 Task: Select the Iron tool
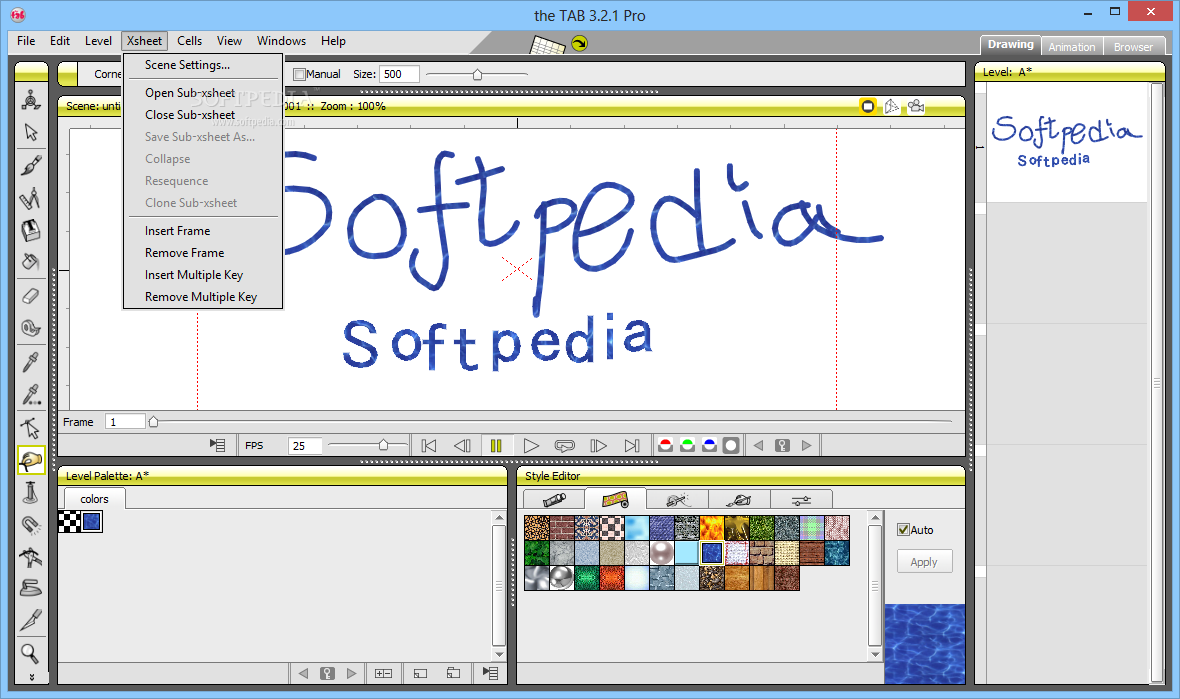click(31, 588)
